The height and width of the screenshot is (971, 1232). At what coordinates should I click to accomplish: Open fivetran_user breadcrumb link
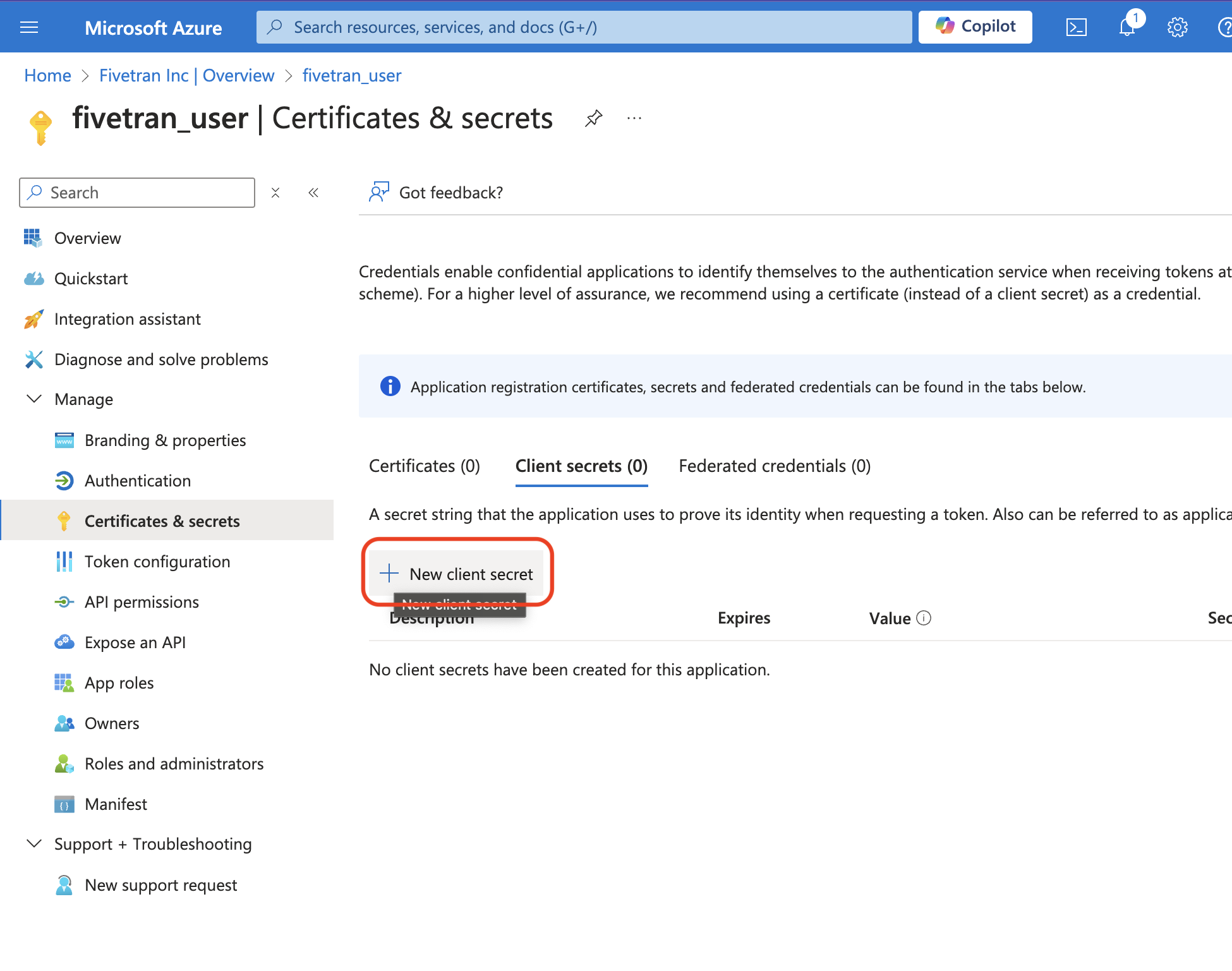click(x=352, y=76)
